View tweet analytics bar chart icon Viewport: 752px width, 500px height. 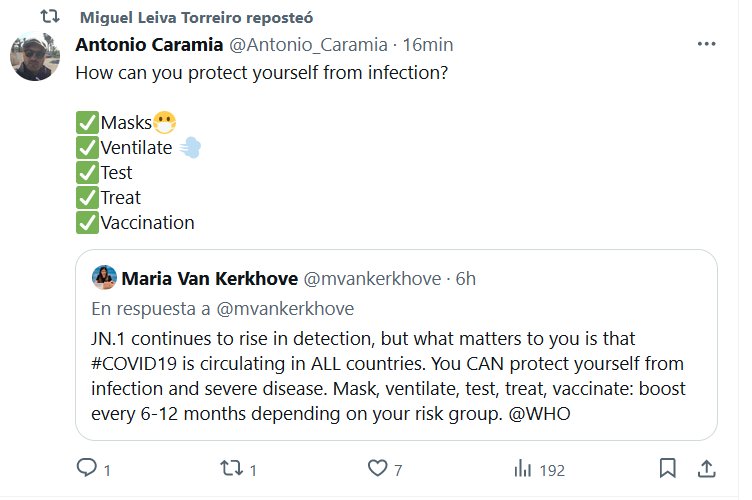[x=522, y=468]
